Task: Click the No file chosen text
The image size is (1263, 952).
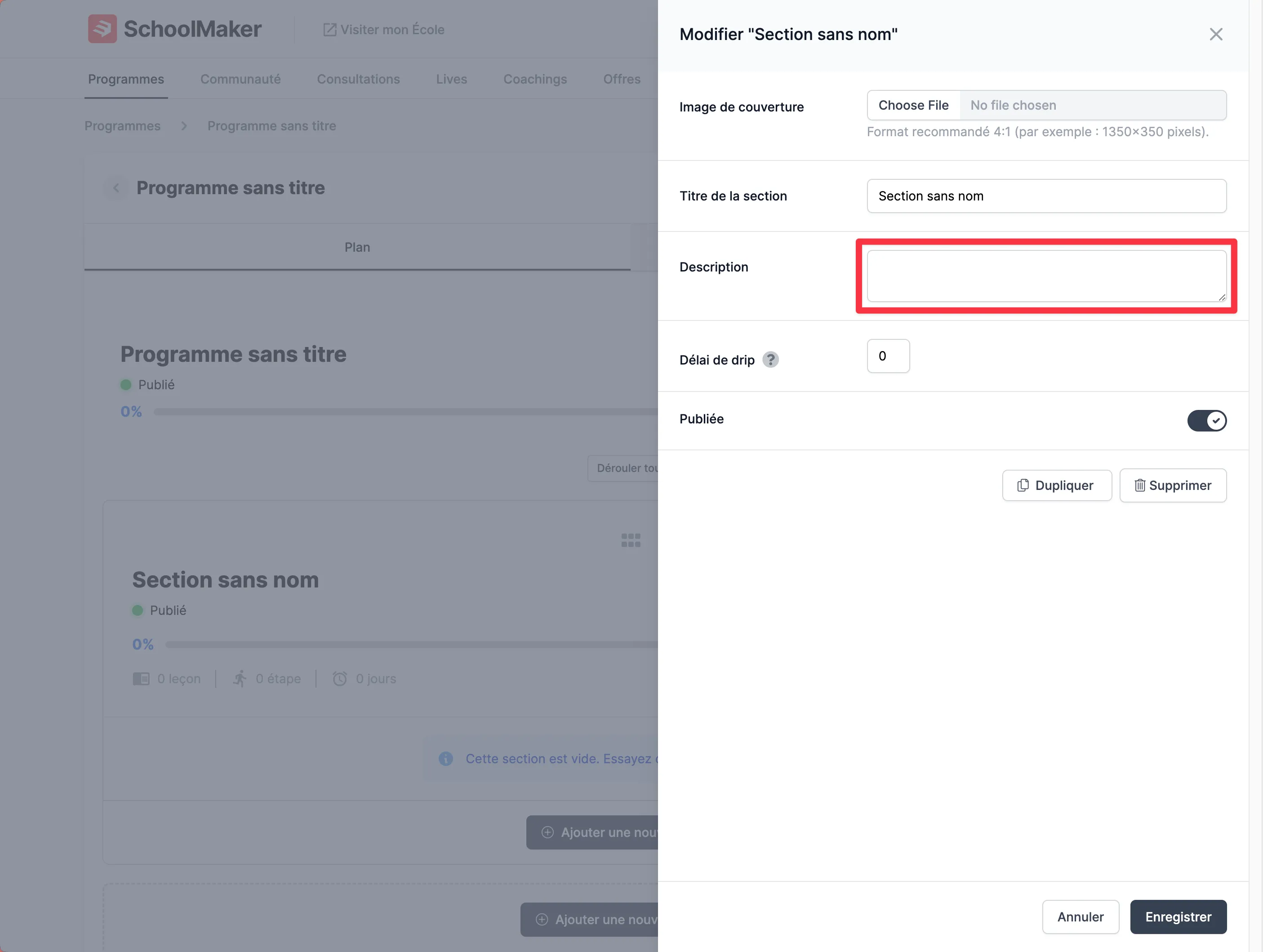Action: (x=1013, y=105)
